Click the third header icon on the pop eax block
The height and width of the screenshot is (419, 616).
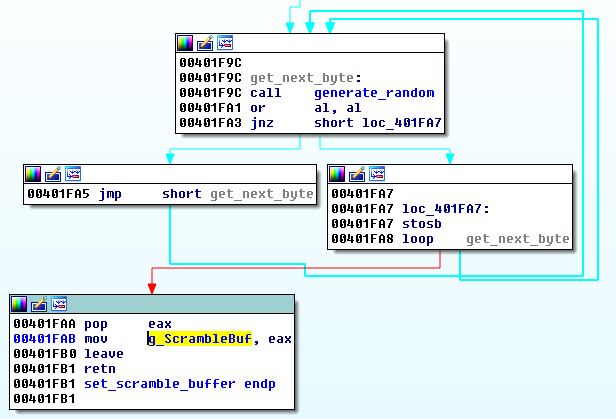(59, 305)
